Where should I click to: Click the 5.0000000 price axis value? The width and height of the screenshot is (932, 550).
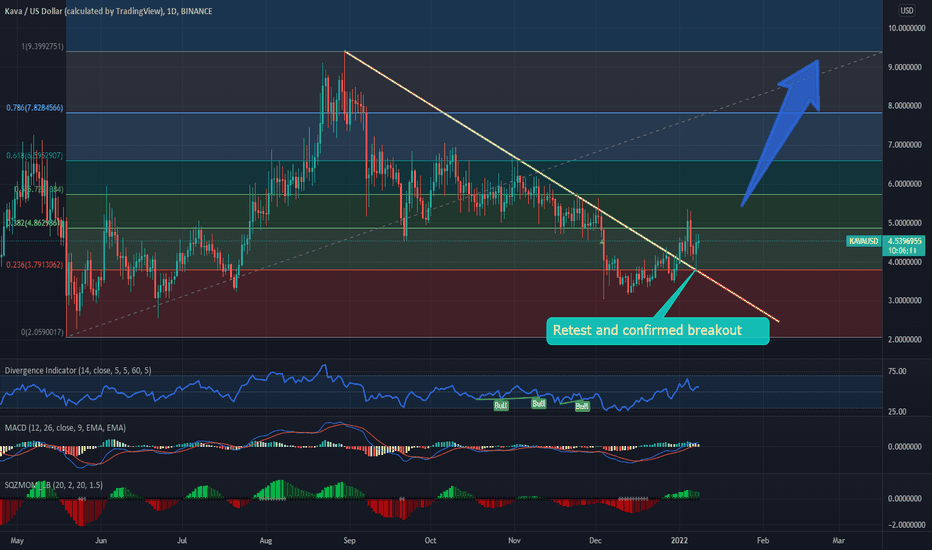tap(906, 223)
